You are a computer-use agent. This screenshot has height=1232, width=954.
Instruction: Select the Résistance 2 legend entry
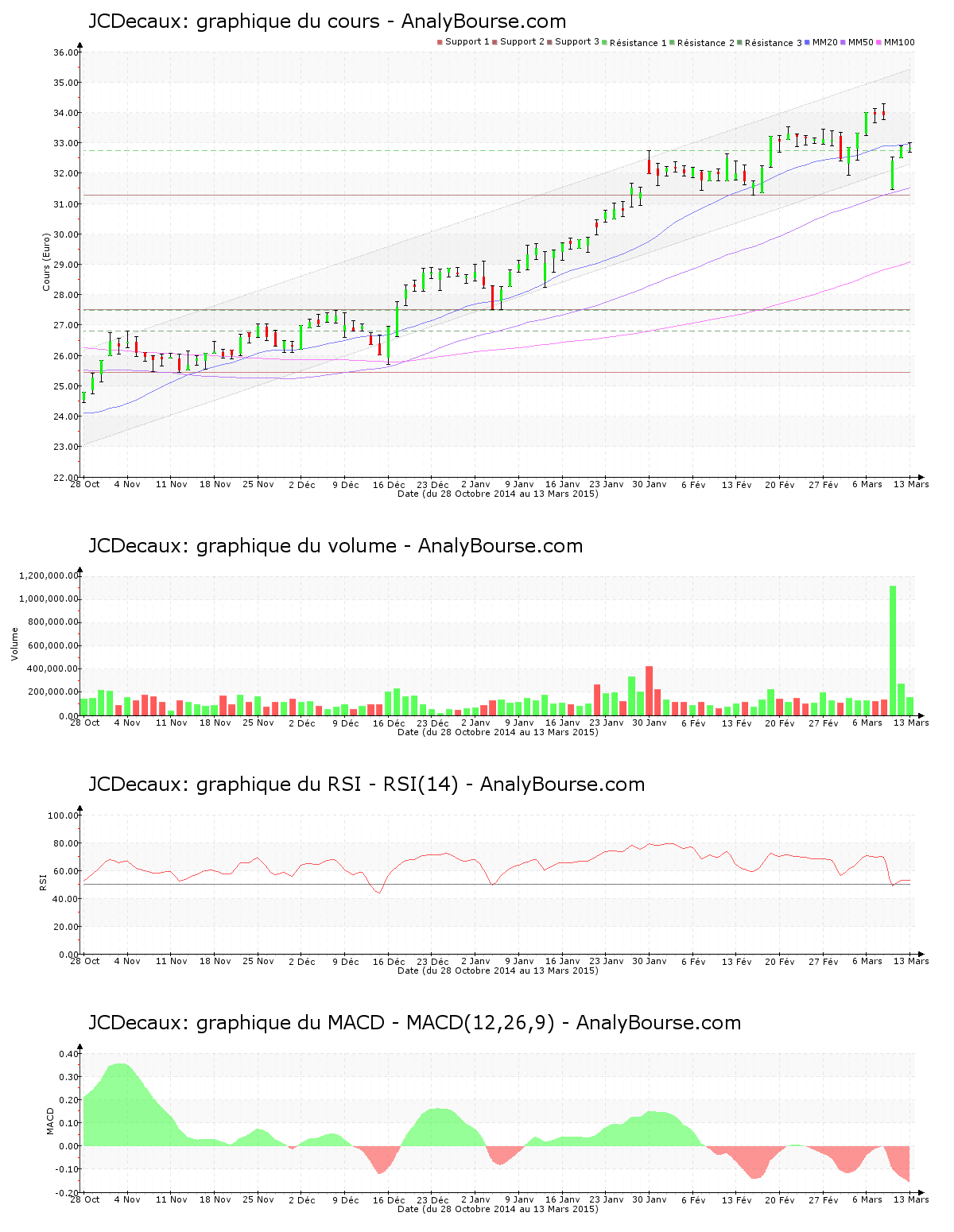pyautogui.click(x=702, y=43)
